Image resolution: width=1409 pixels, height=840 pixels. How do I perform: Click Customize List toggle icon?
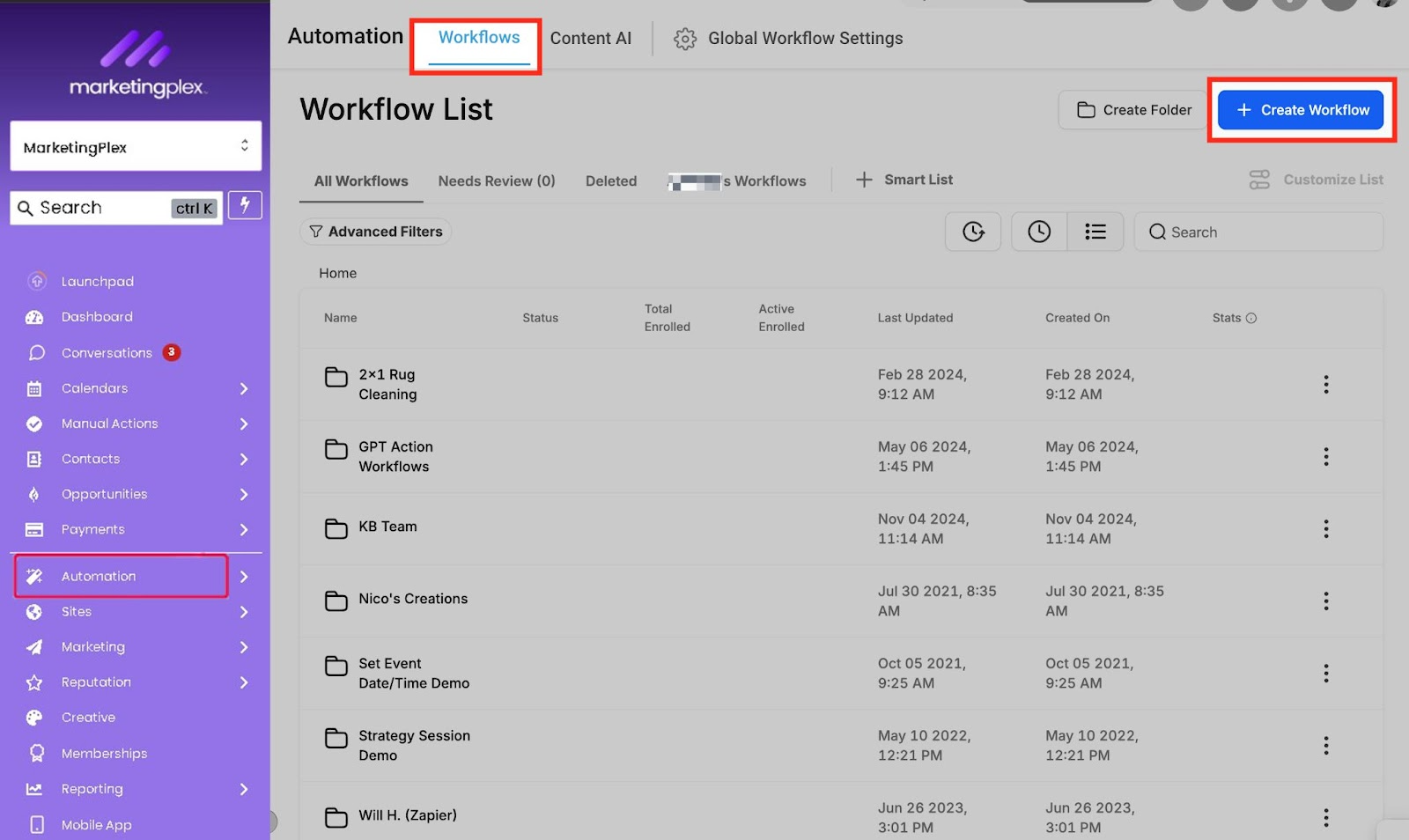1259,180
